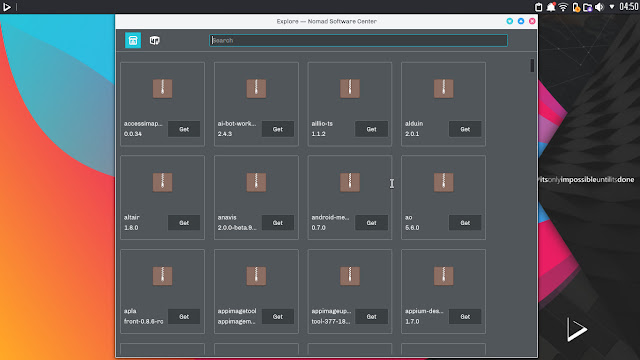Open the installed apps library icon

point(154,40)
